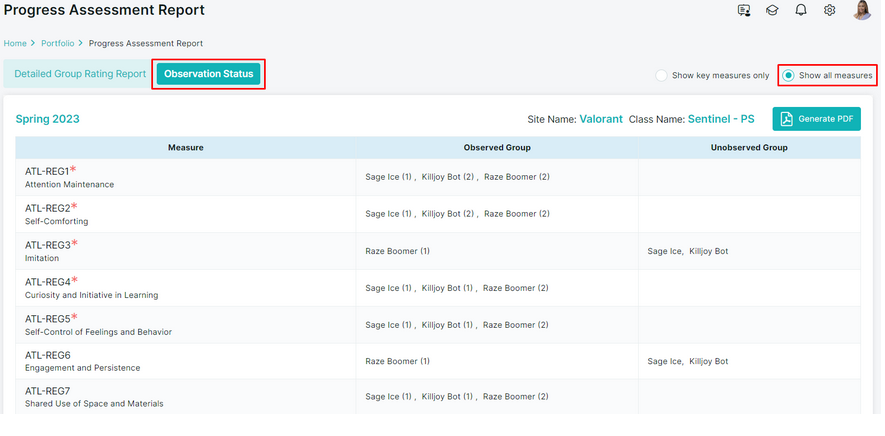Click the graduation cap training icon
885x436 pixels.
pyautogui.click(x=772, y=11)
